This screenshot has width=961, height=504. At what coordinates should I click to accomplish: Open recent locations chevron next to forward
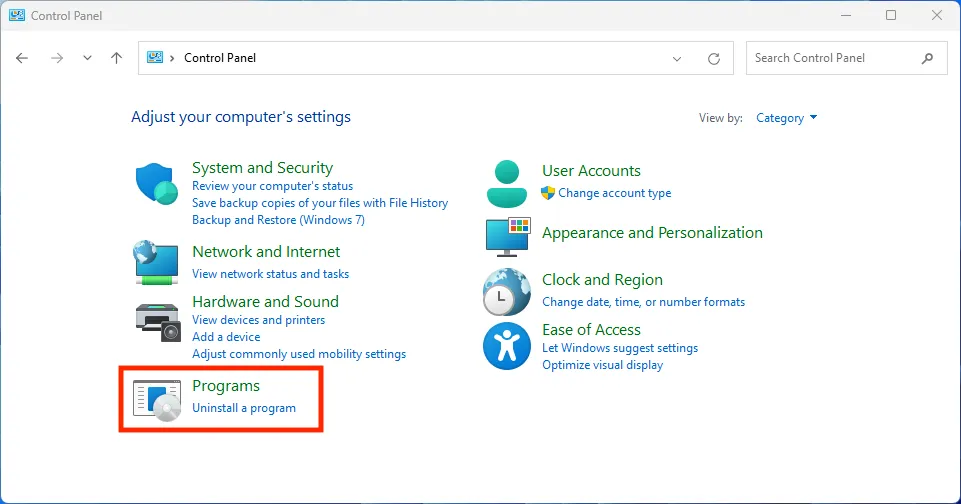(87, 58)
